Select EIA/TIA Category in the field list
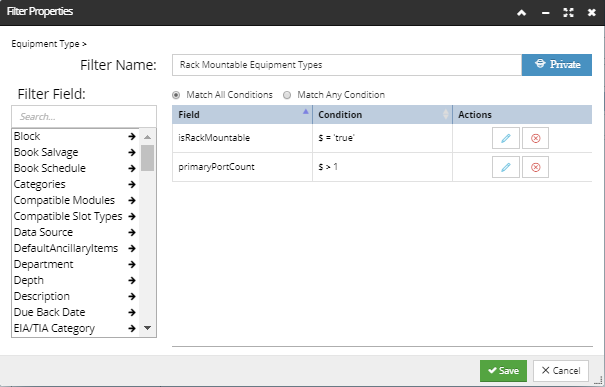 coord(54,328)
